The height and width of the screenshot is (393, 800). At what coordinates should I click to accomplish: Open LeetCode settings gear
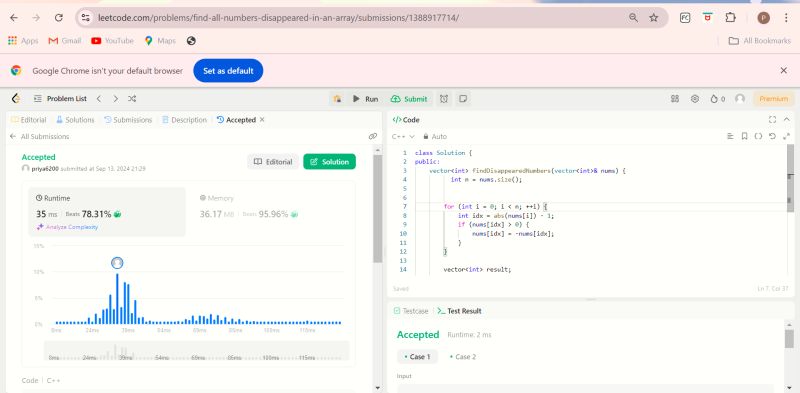[x=694, y=99]
